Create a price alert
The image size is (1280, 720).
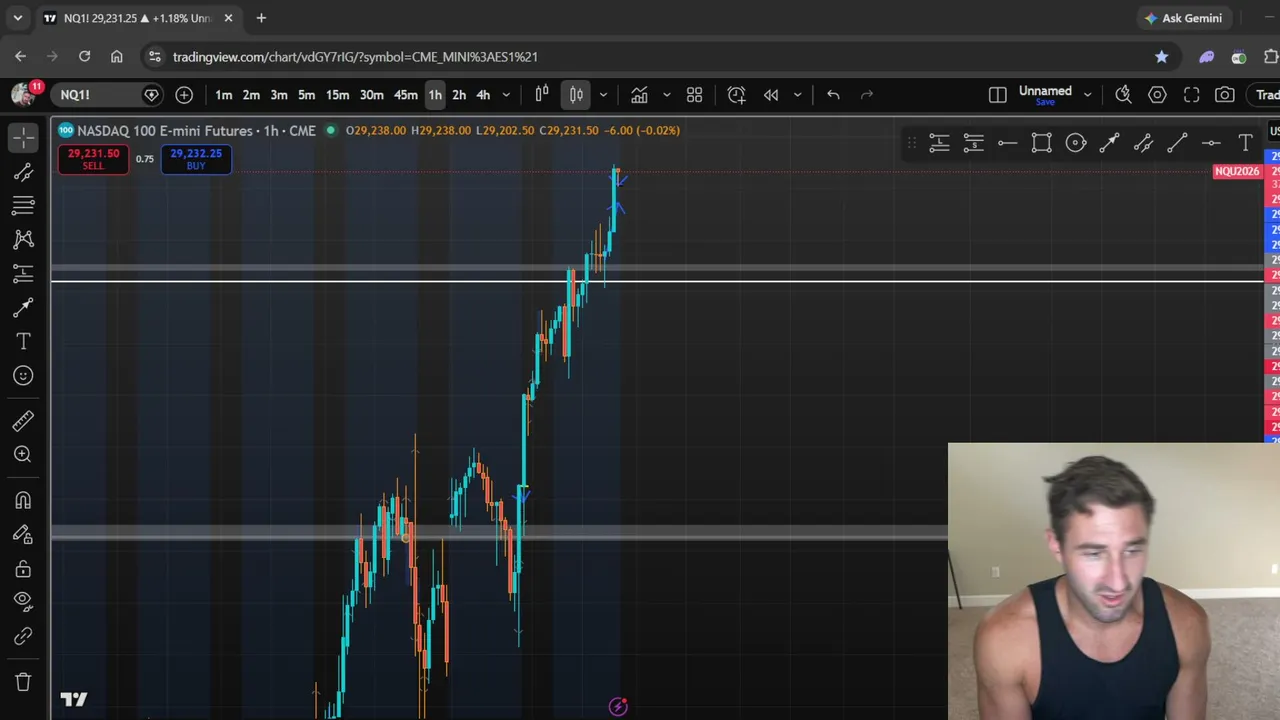(x=737, y=95)
